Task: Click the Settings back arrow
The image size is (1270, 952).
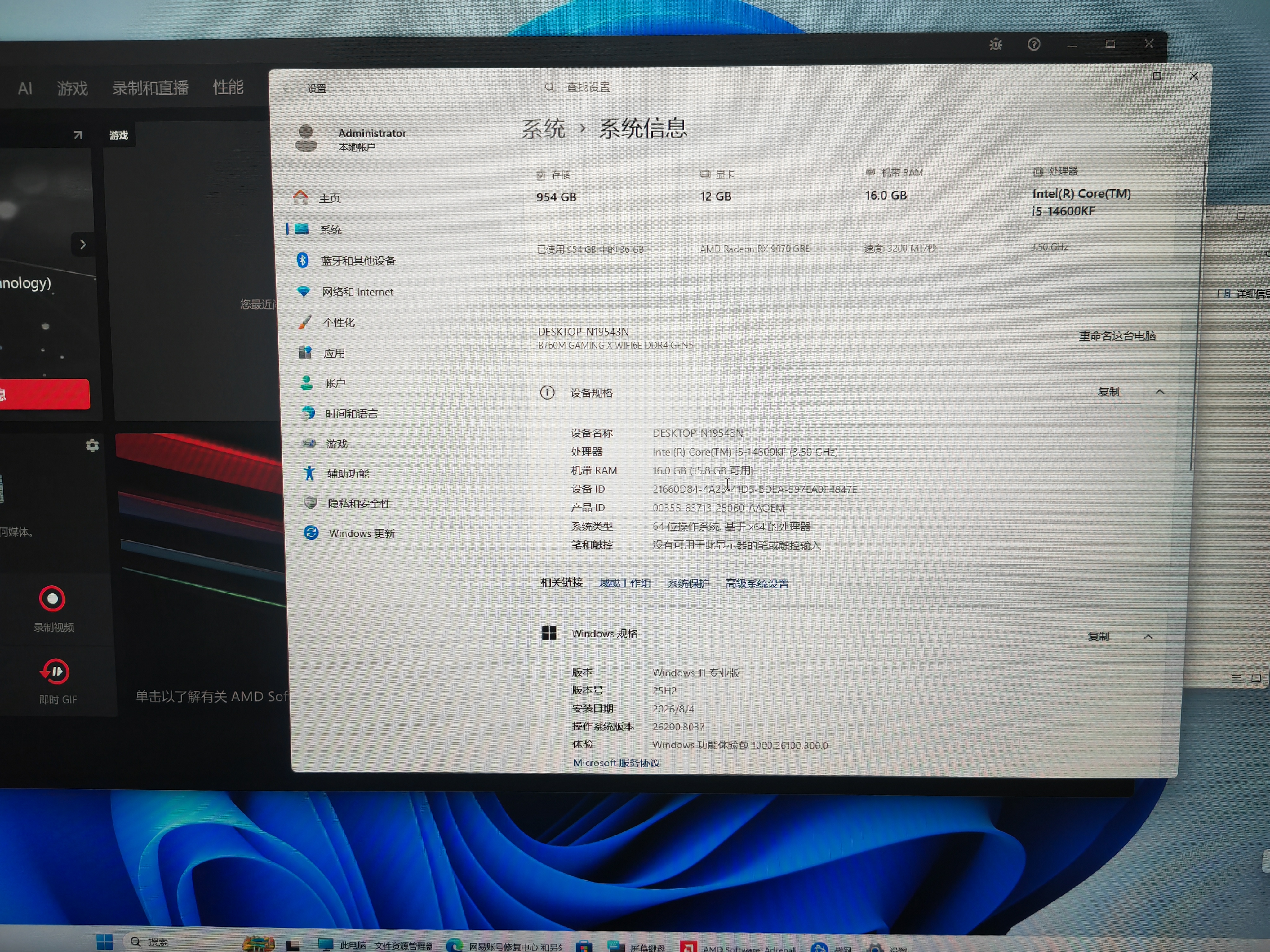Action: coord(287,88)
